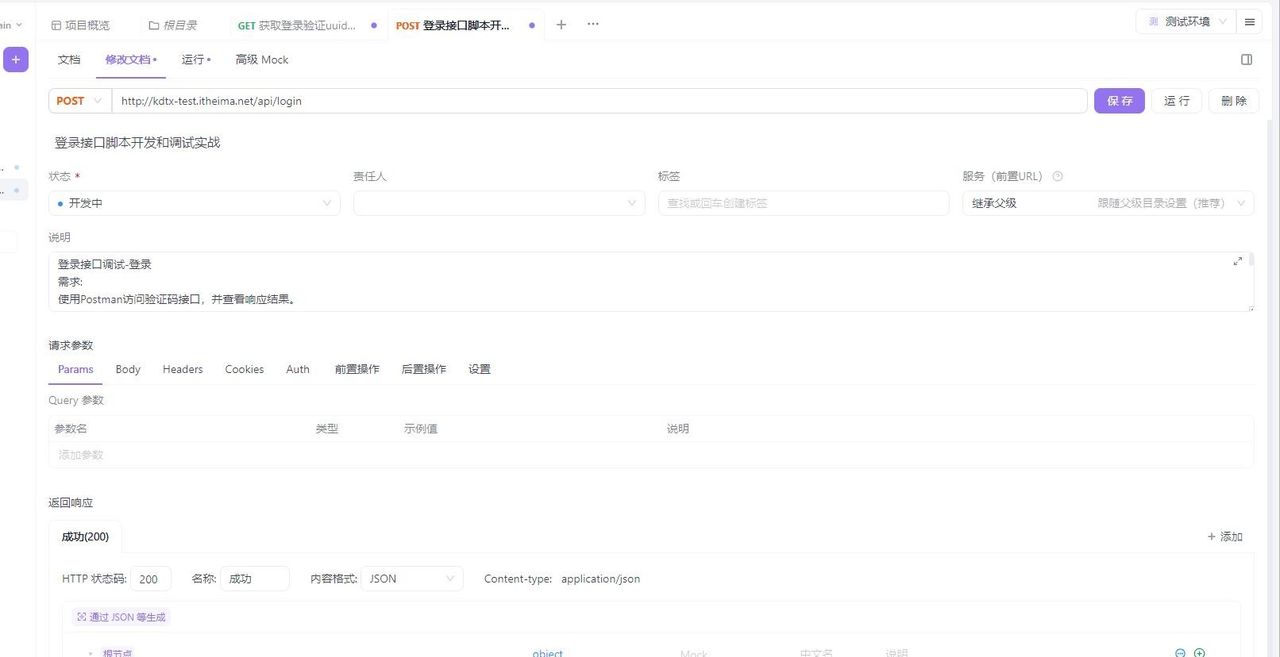
Task: Open node advanced settings via blue circle icon
Action: [x=1180, y=653]
